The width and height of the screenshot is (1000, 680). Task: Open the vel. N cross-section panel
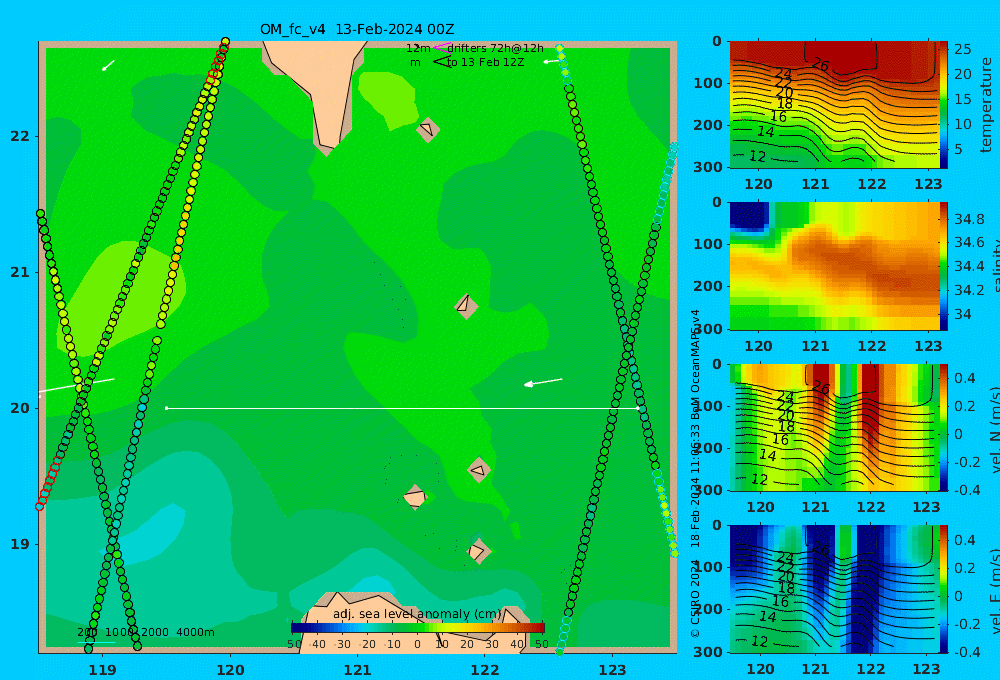tap(834, 427)
